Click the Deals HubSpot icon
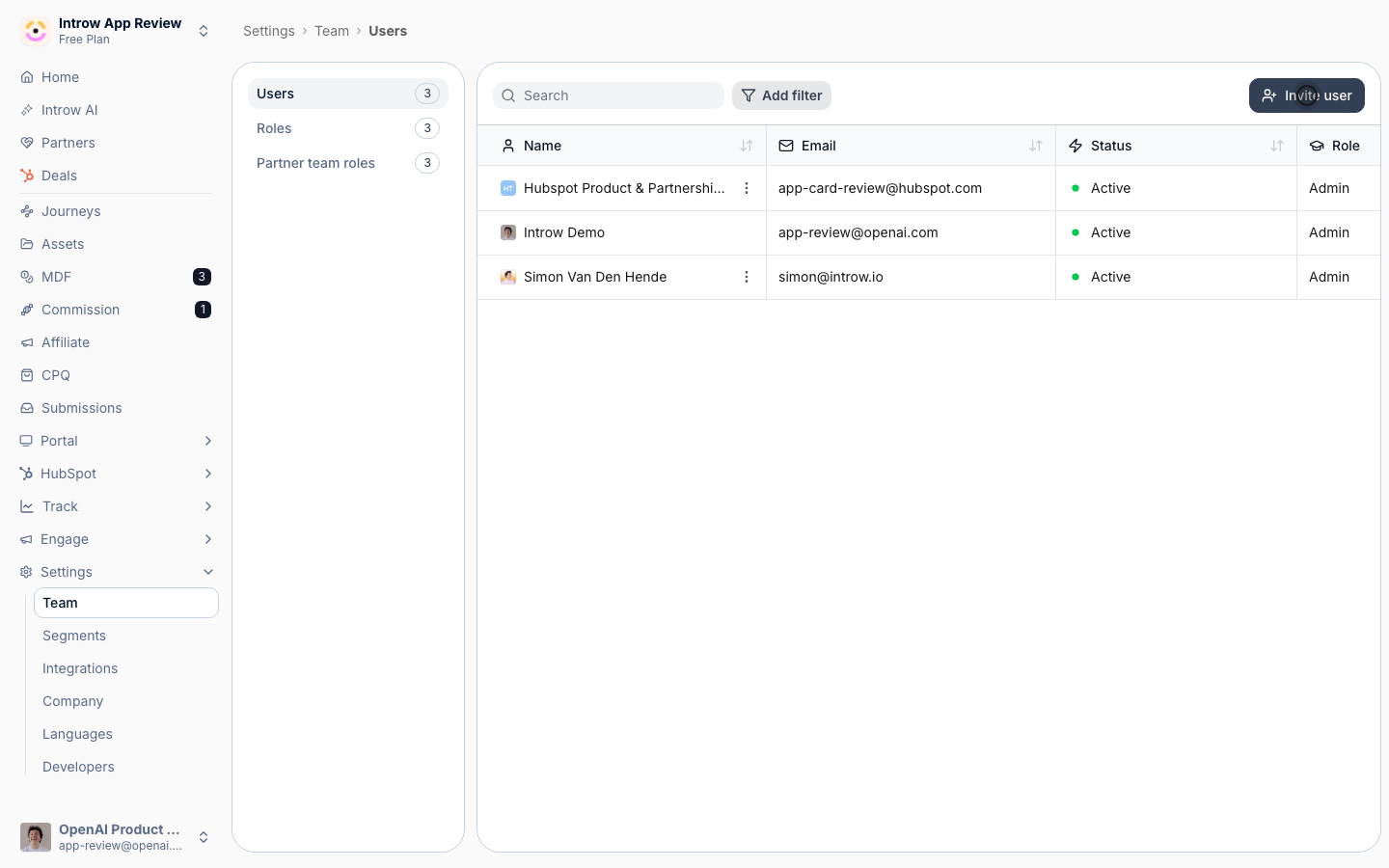The width and height of the screenshot is (1389, 868). click(x=27, y=176)
